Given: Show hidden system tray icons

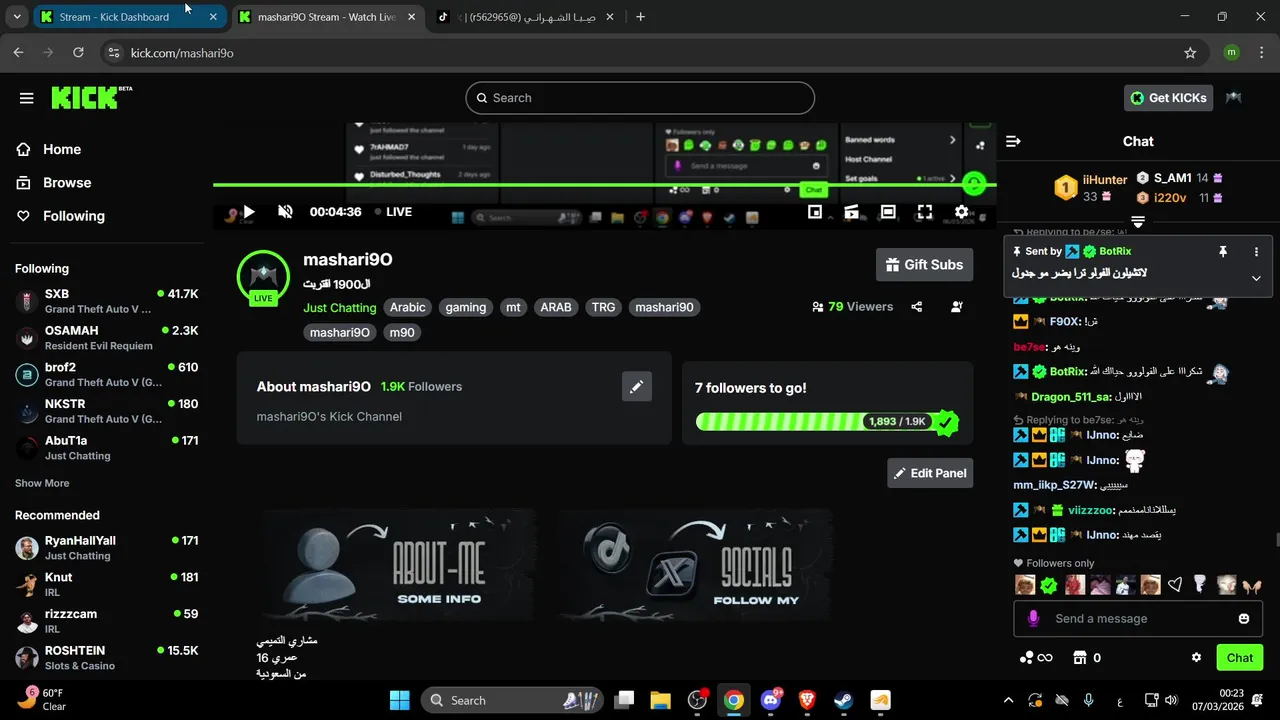Looking at the screenshot, I should click(x=1008, y=700).
